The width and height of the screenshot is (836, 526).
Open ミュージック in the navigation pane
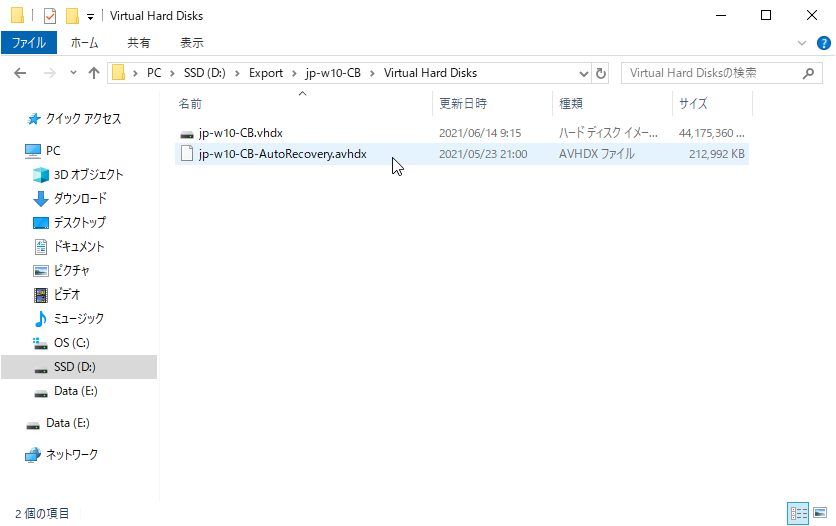tap(78, 318)
